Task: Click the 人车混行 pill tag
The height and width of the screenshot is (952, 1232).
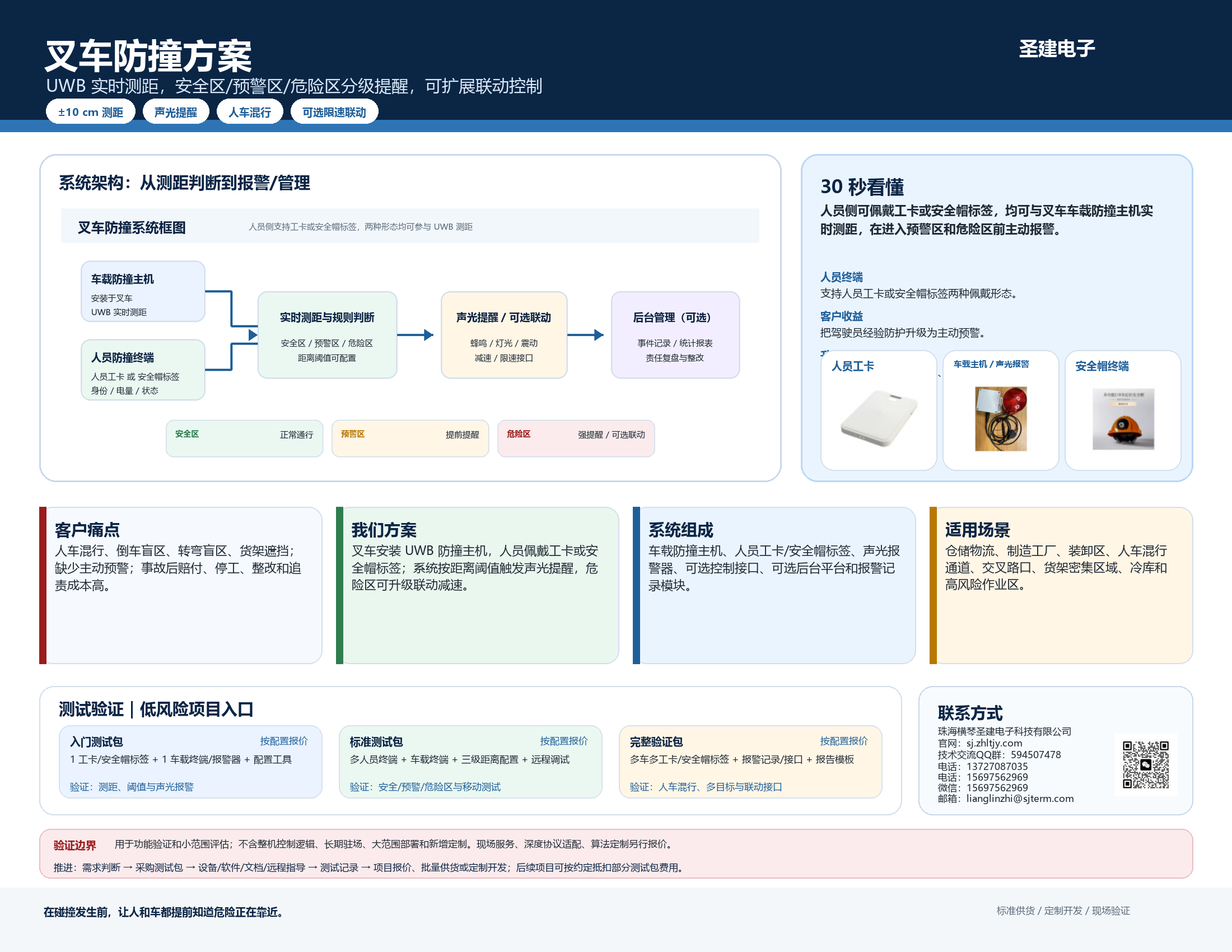Action: pos(249,111)
